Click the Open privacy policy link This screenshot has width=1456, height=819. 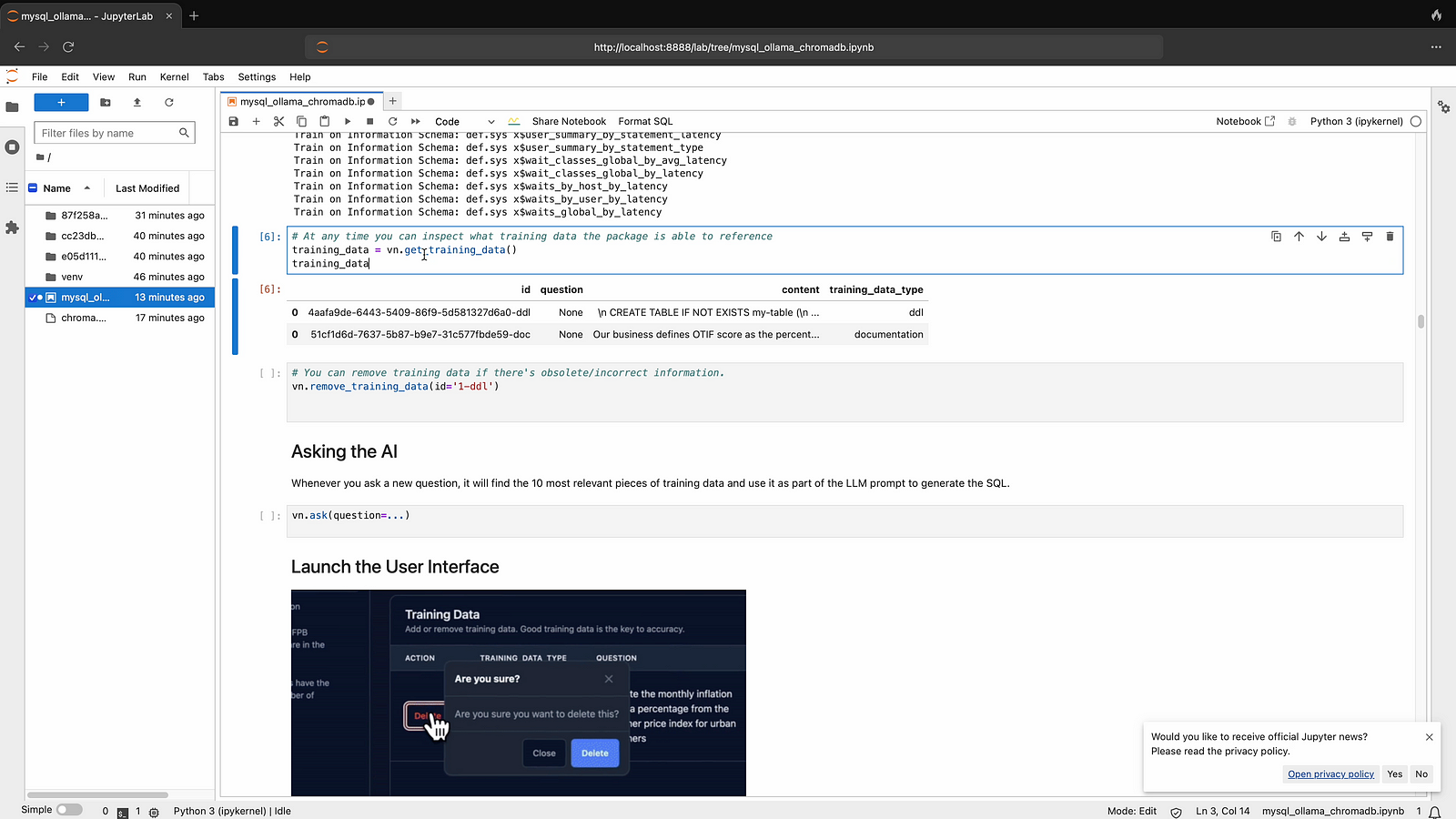pyautogui.click(x=1330, y=774)
